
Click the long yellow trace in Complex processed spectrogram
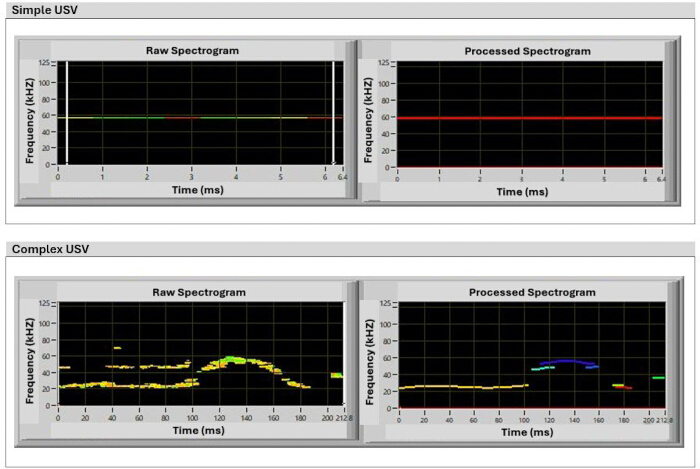pyautogui.click(x=463, y=387)
